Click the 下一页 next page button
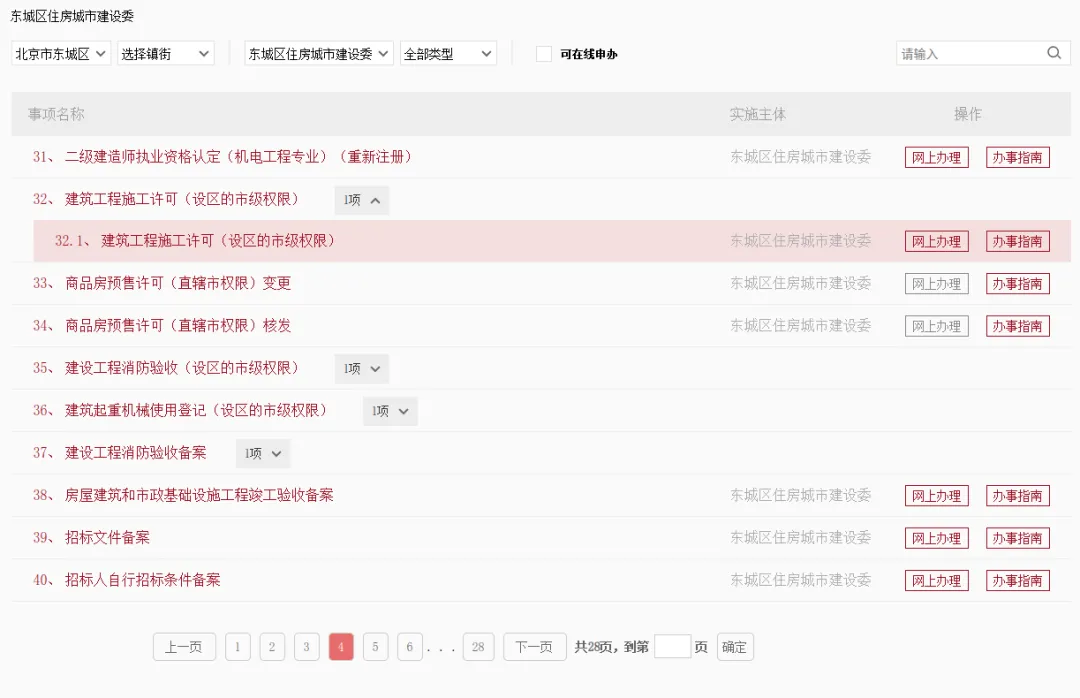 coord(534,647)
